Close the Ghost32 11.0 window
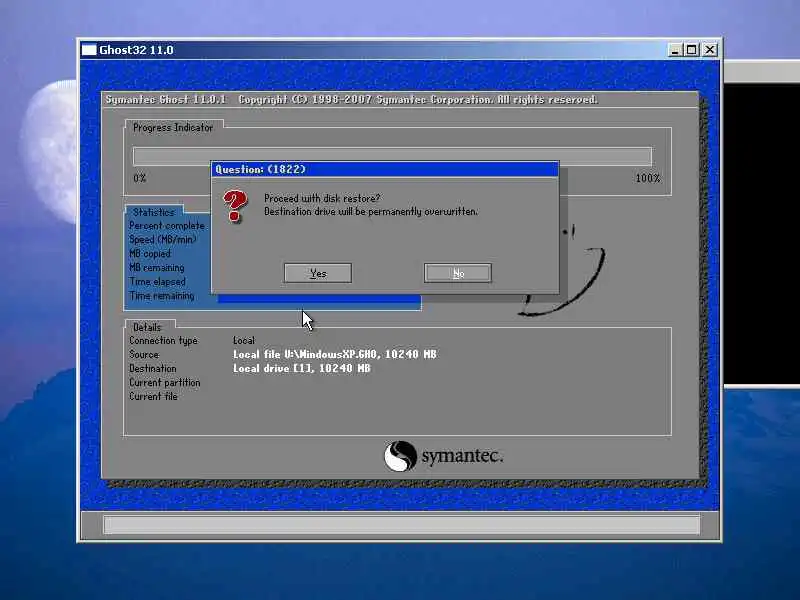 pos(710,49)
